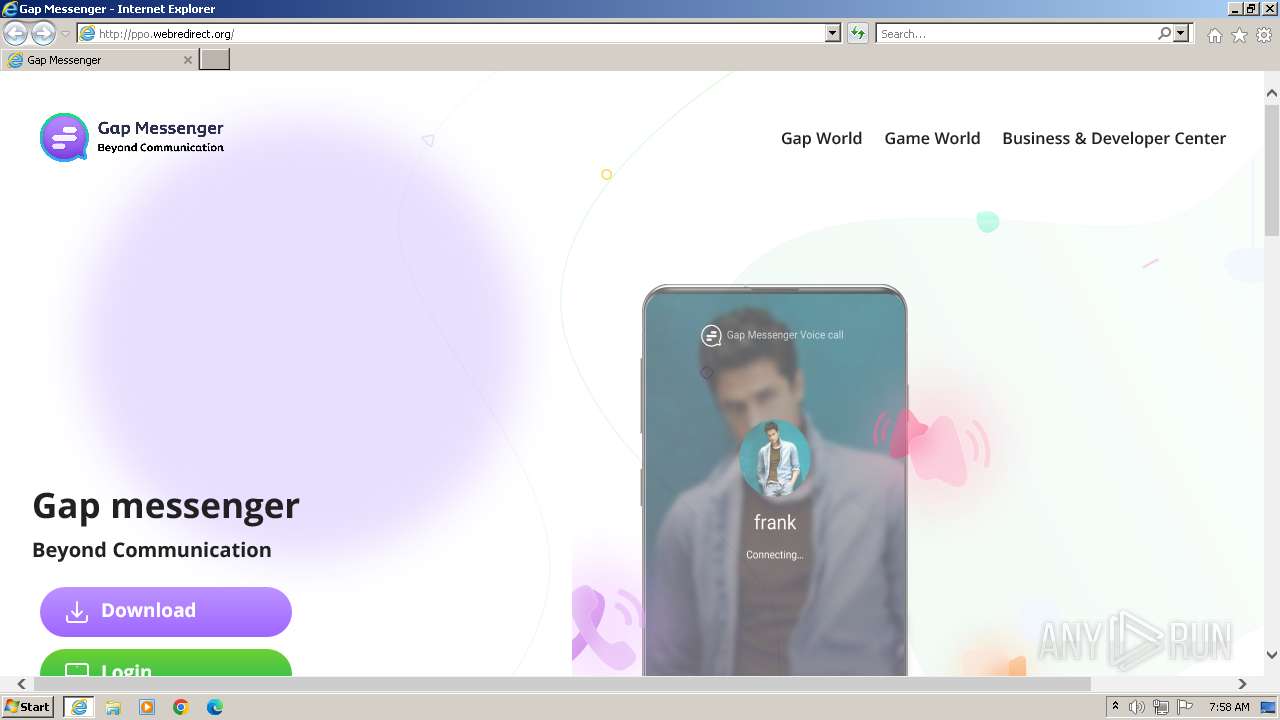Click the horizontal scrollbar thumb
1280x720 pixels.
(x=562, y=684)
